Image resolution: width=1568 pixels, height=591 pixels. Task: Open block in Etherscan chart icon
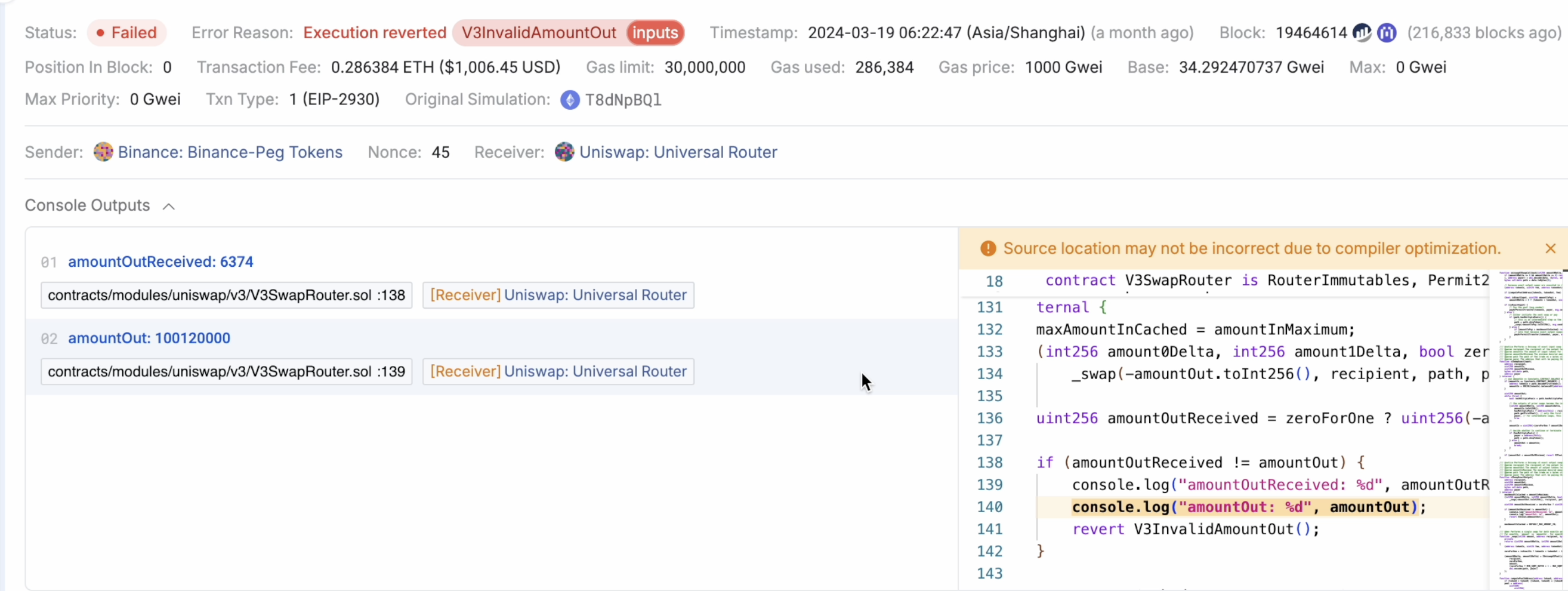point(1362,33)
